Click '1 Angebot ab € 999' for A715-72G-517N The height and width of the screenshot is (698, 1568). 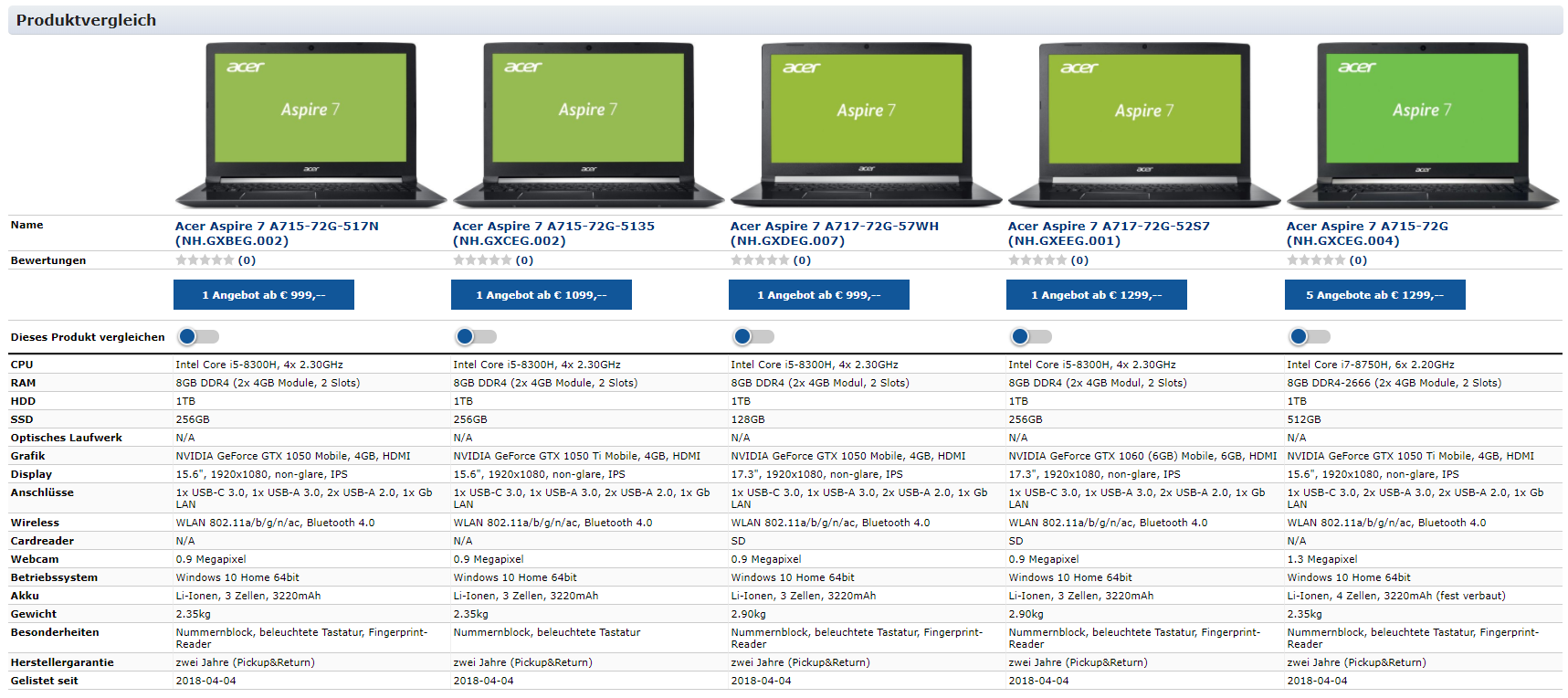pos(264,295)
